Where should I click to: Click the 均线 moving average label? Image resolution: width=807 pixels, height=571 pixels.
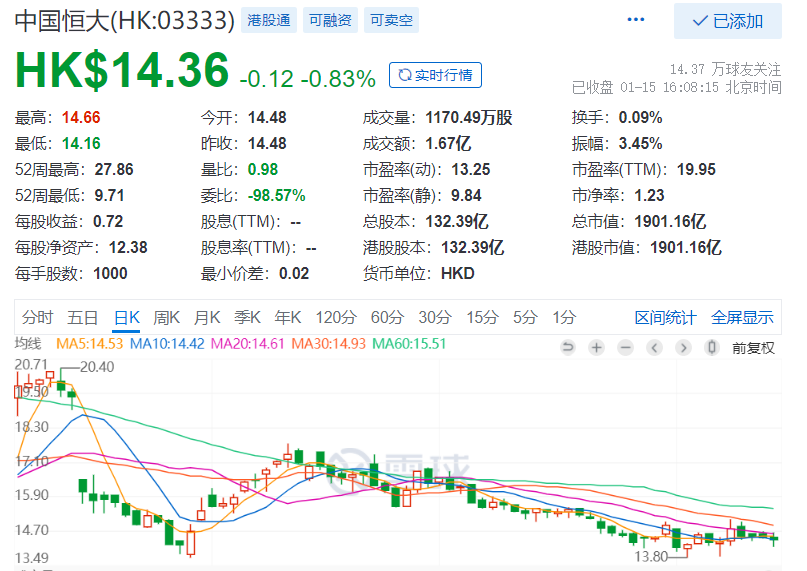coord(28,343)
